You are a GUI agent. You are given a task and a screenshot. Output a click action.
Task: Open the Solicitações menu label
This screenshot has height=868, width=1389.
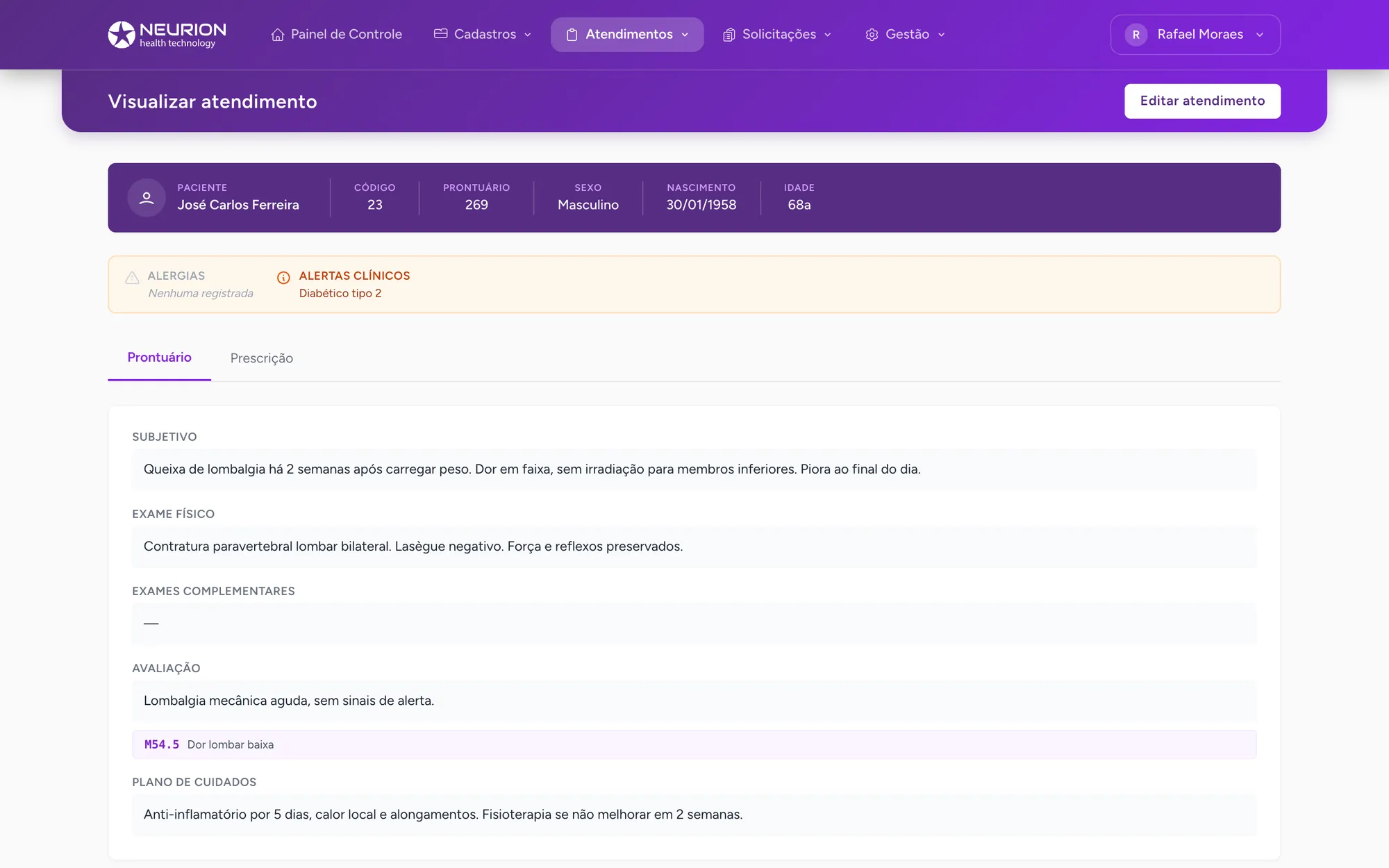tap(779, 35)
